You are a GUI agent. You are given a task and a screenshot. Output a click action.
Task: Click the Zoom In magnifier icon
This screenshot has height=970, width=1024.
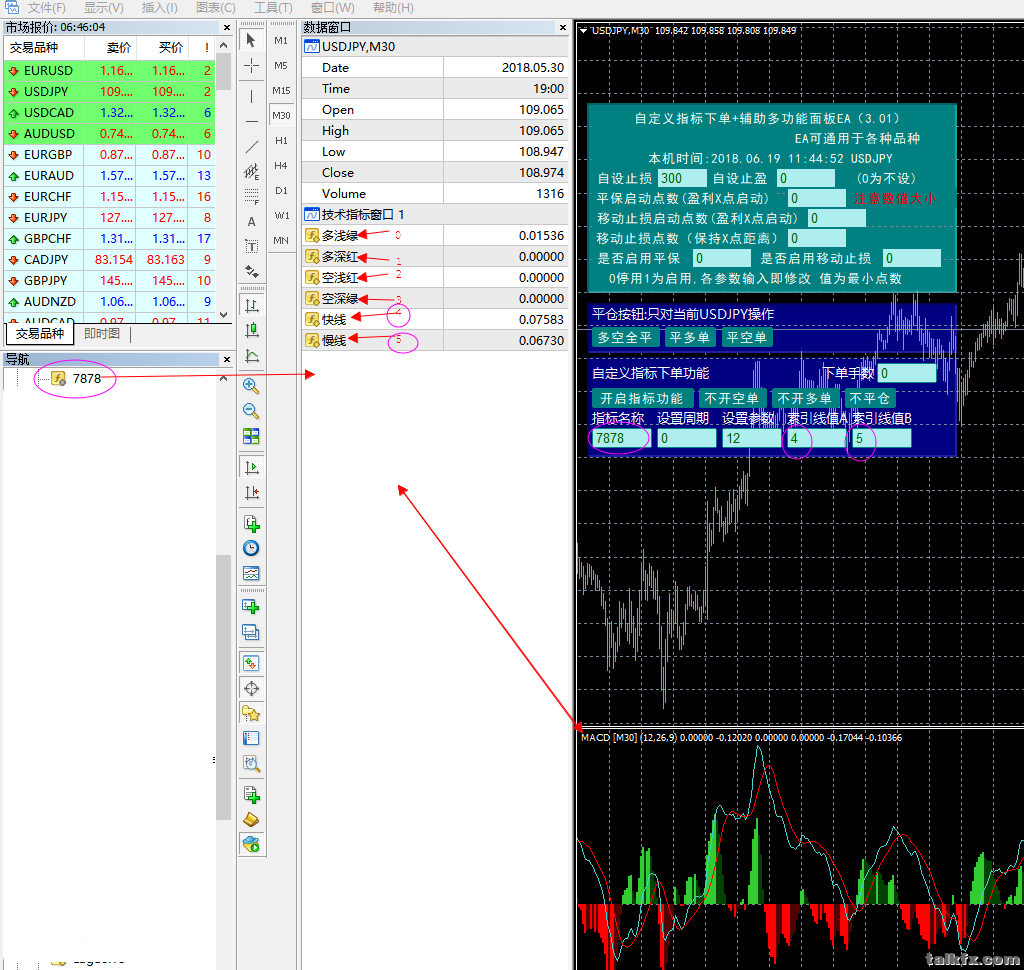[251, 385]
